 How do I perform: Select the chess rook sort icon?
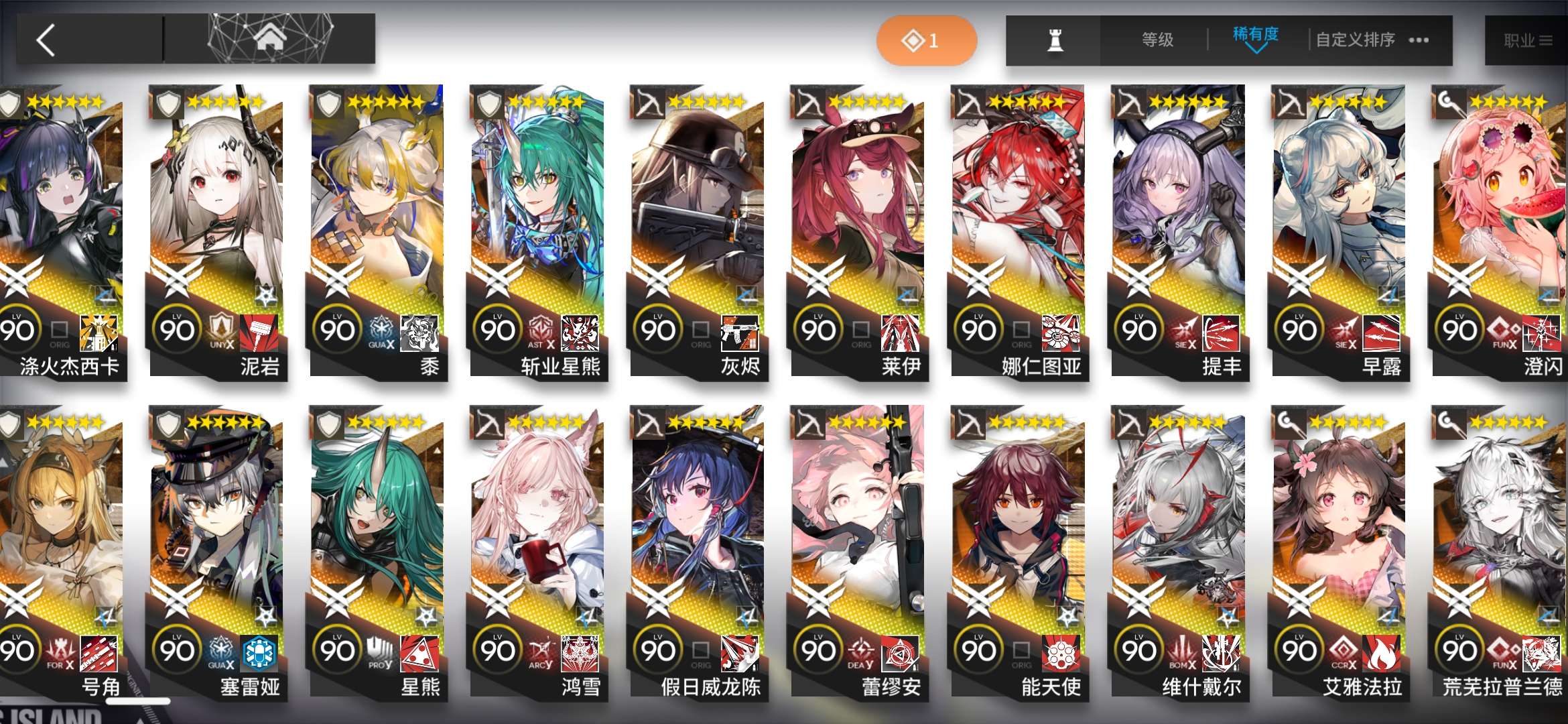[x=1055, y=40]
